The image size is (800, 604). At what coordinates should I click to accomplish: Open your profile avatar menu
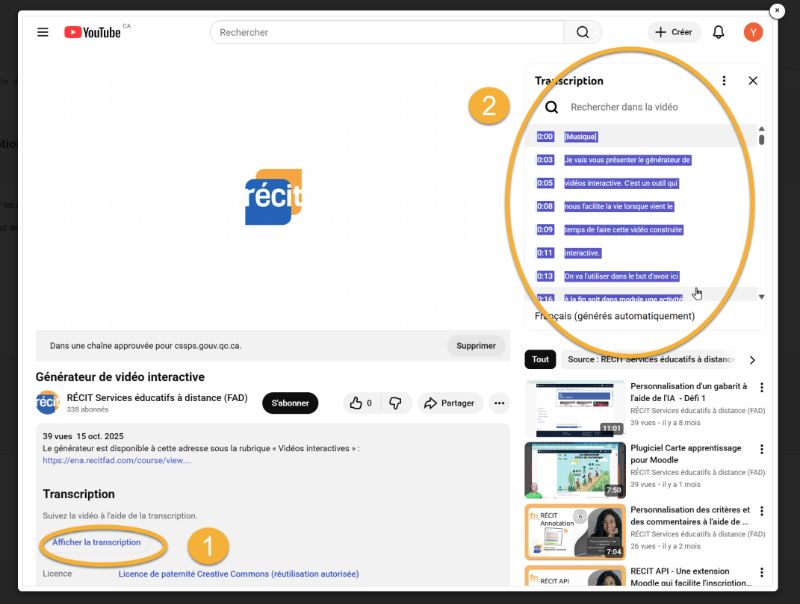click(x=753, y=31)
